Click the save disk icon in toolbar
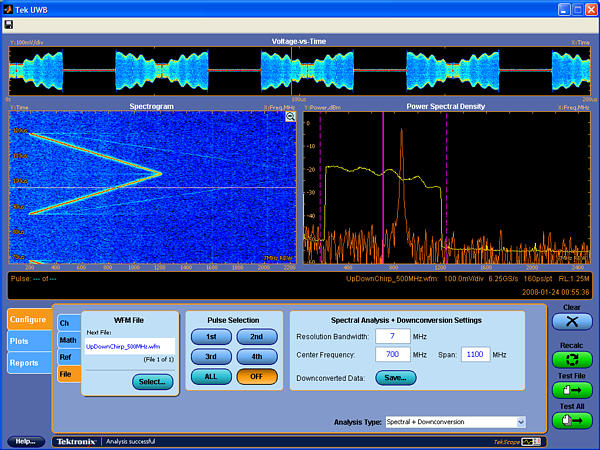Viewport: 600px width, 450px height. click(10, 24)
